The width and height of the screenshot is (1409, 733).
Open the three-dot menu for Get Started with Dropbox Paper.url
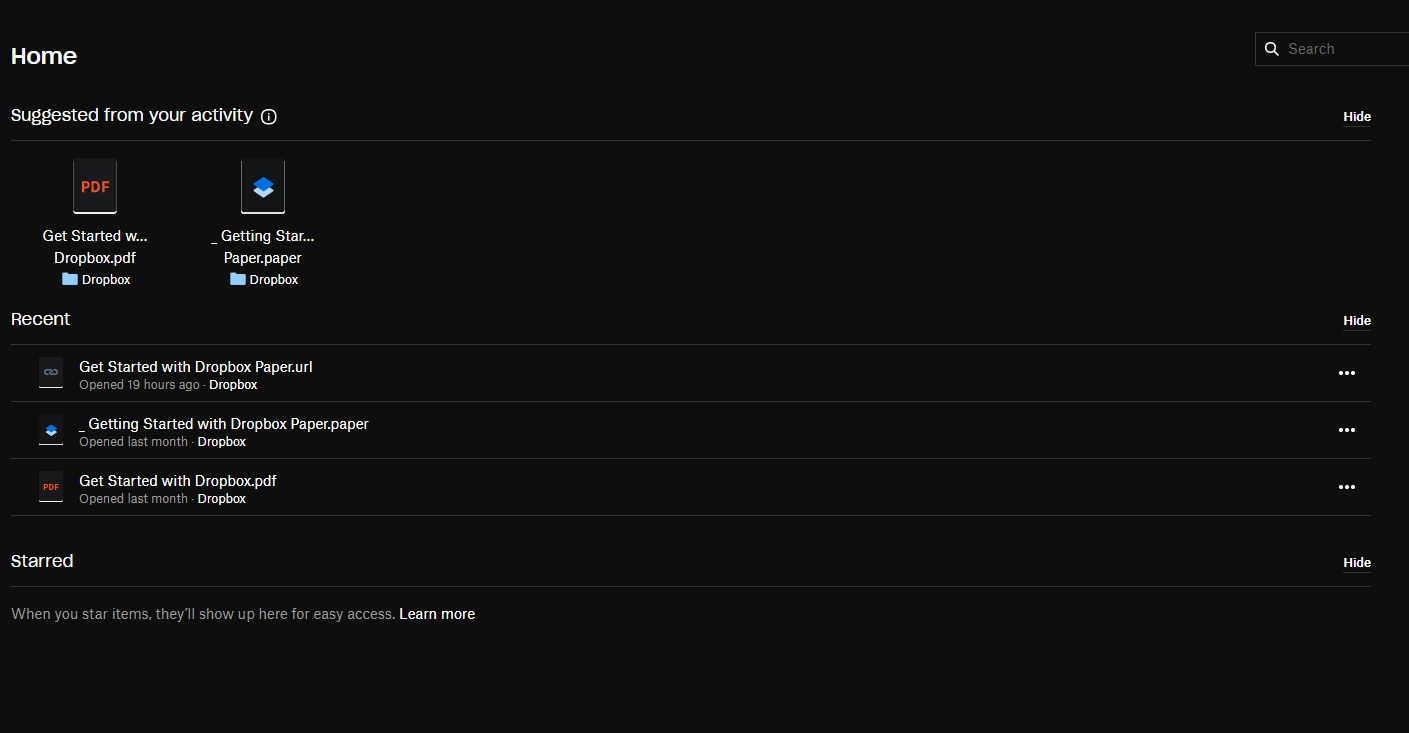(1346, 373)
